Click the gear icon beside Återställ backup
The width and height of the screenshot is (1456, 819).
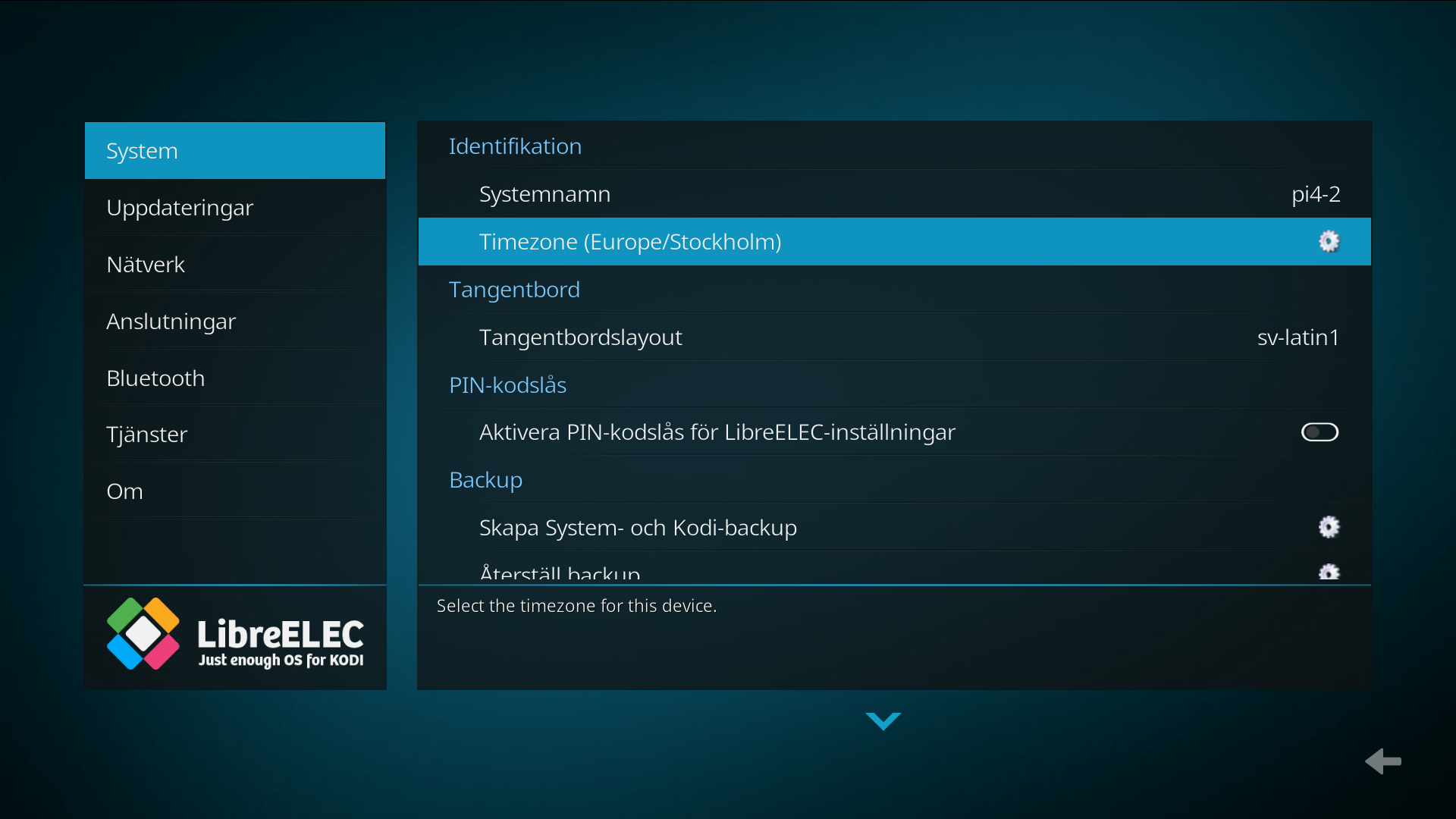tap(1329, 573)
